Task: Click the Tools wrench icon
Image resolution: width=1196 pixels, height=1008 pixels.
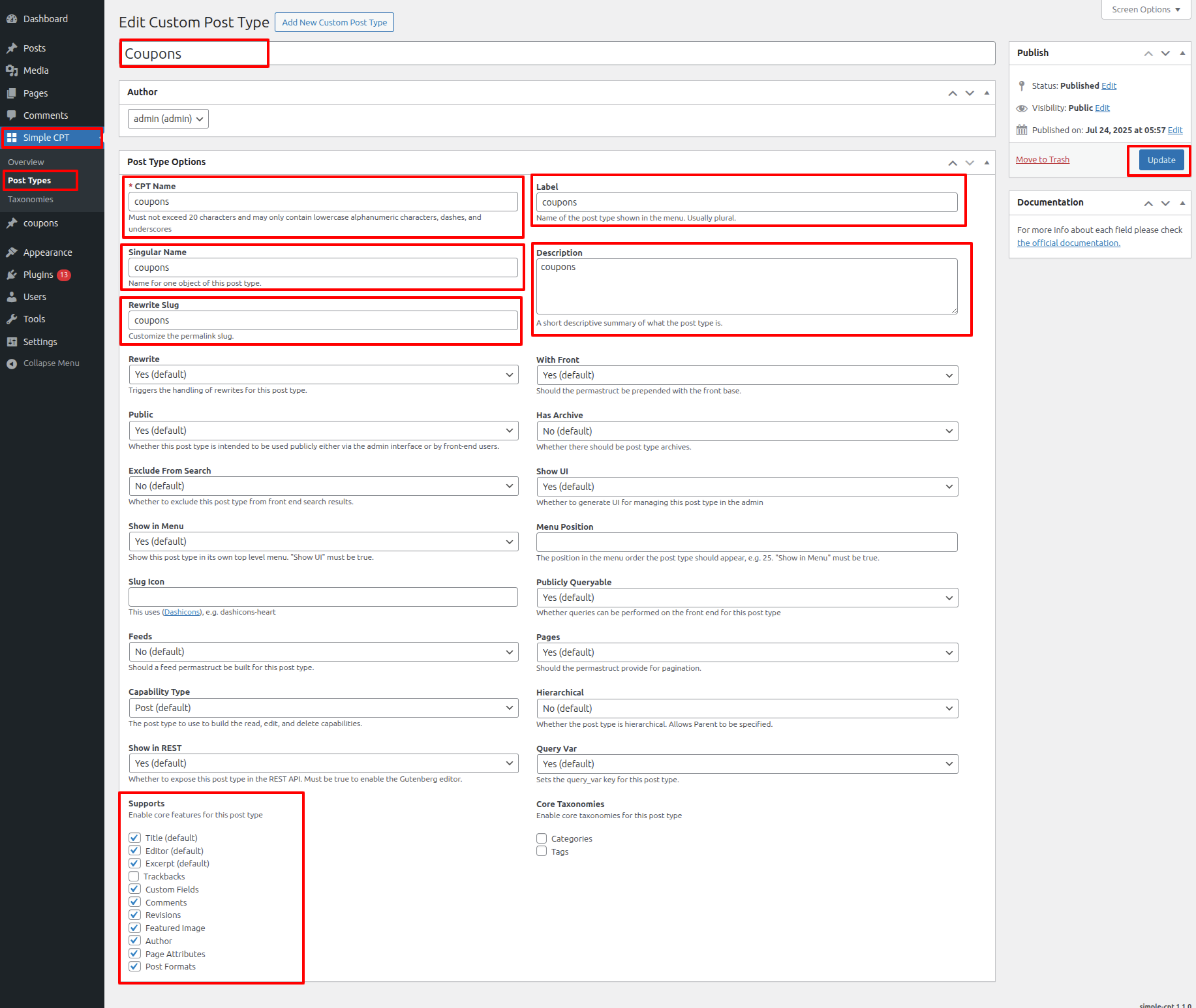Action: click(12, 319)
